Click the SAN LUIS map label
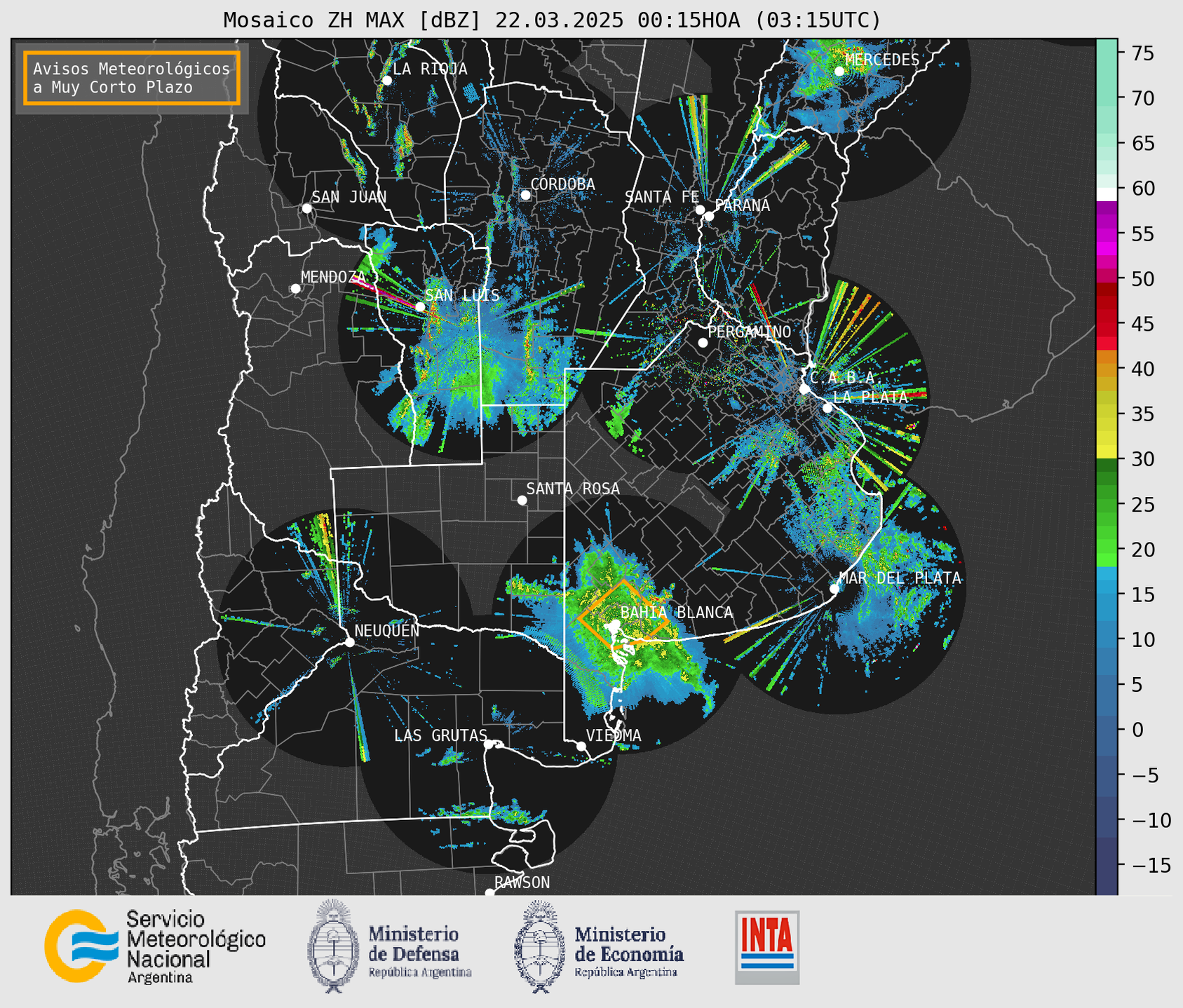1183x1008 pixels. (463, 295)
